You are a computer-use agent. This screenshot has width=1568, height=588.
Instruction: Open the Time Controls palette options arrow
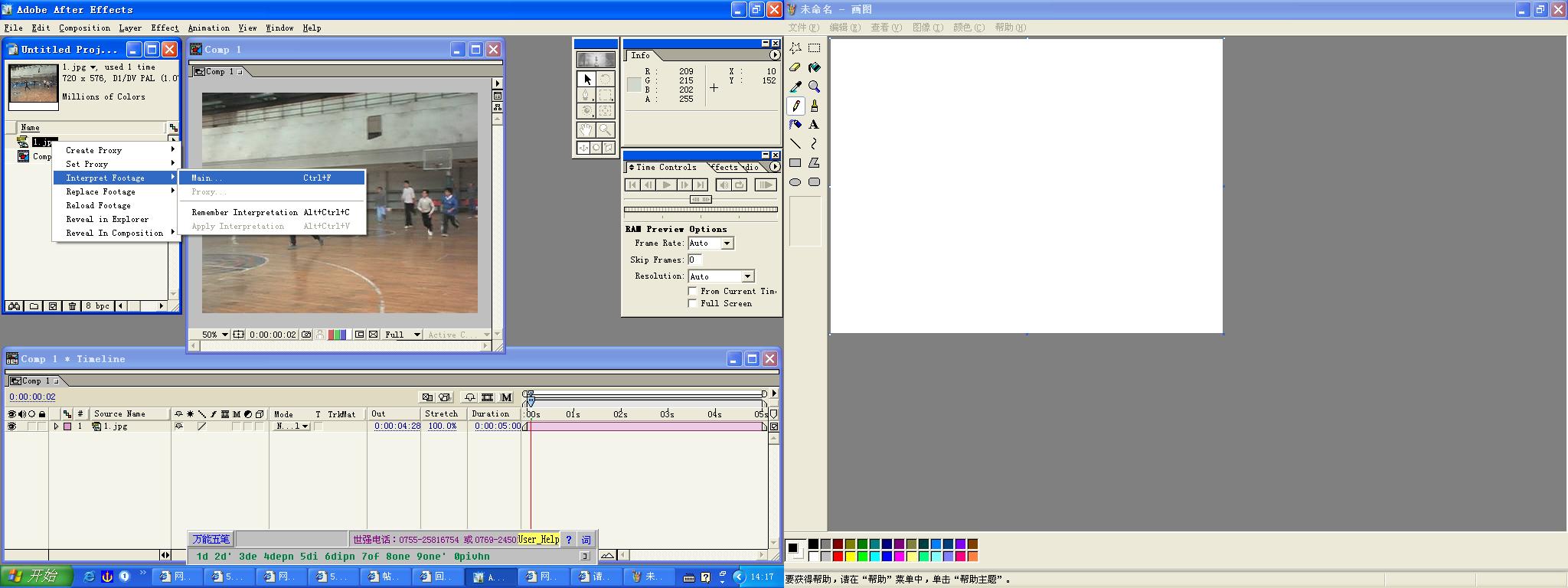[775, 167]
